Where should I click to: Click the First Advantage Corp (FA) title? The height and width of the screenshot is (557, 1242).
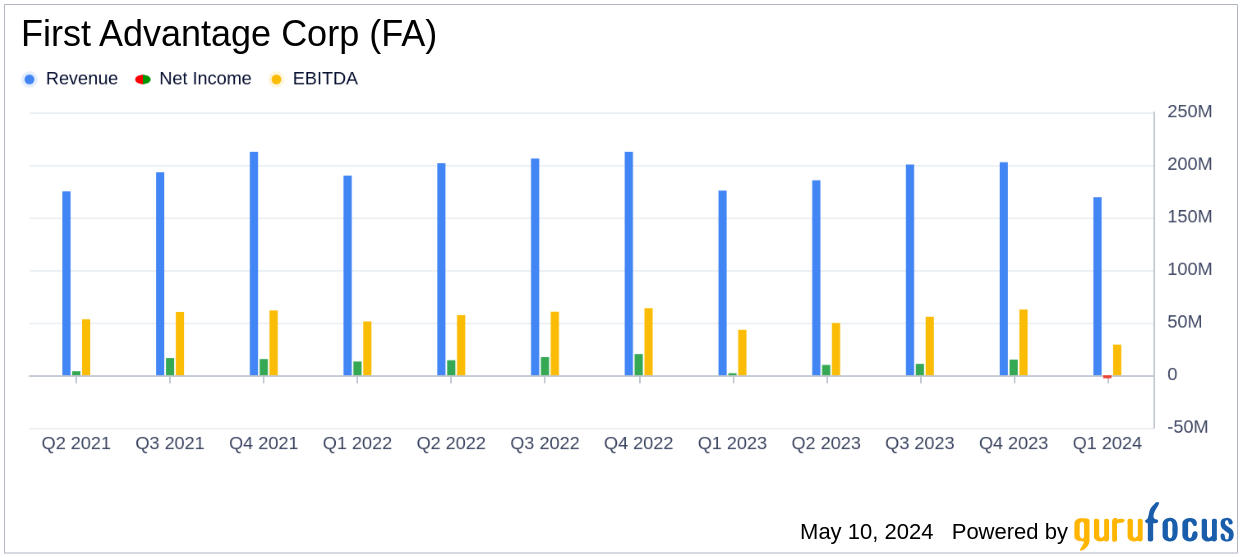[229, 35]
